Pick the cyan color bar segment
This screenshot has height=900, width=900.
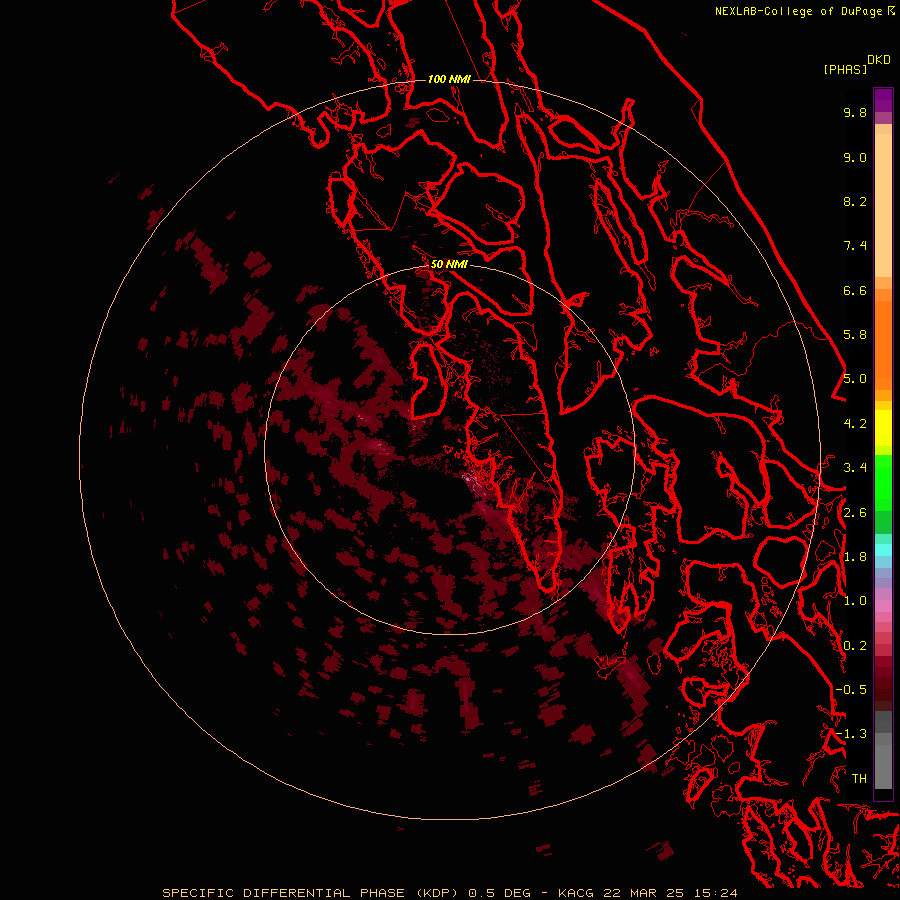pos(883,549)
